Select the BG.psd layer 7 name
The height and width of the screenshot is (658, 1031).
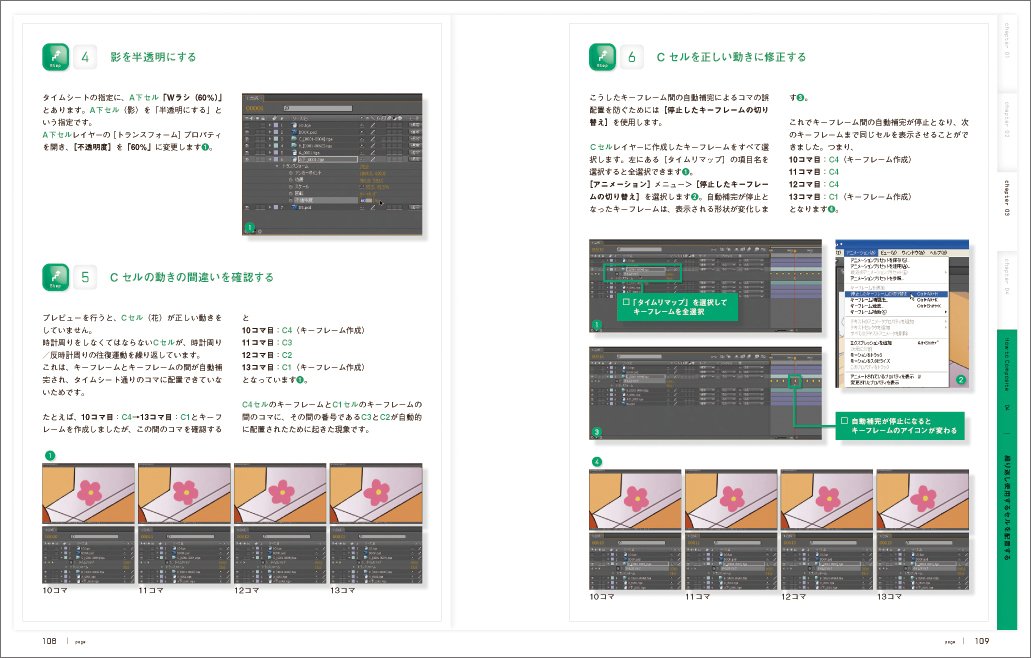(305, 207)
